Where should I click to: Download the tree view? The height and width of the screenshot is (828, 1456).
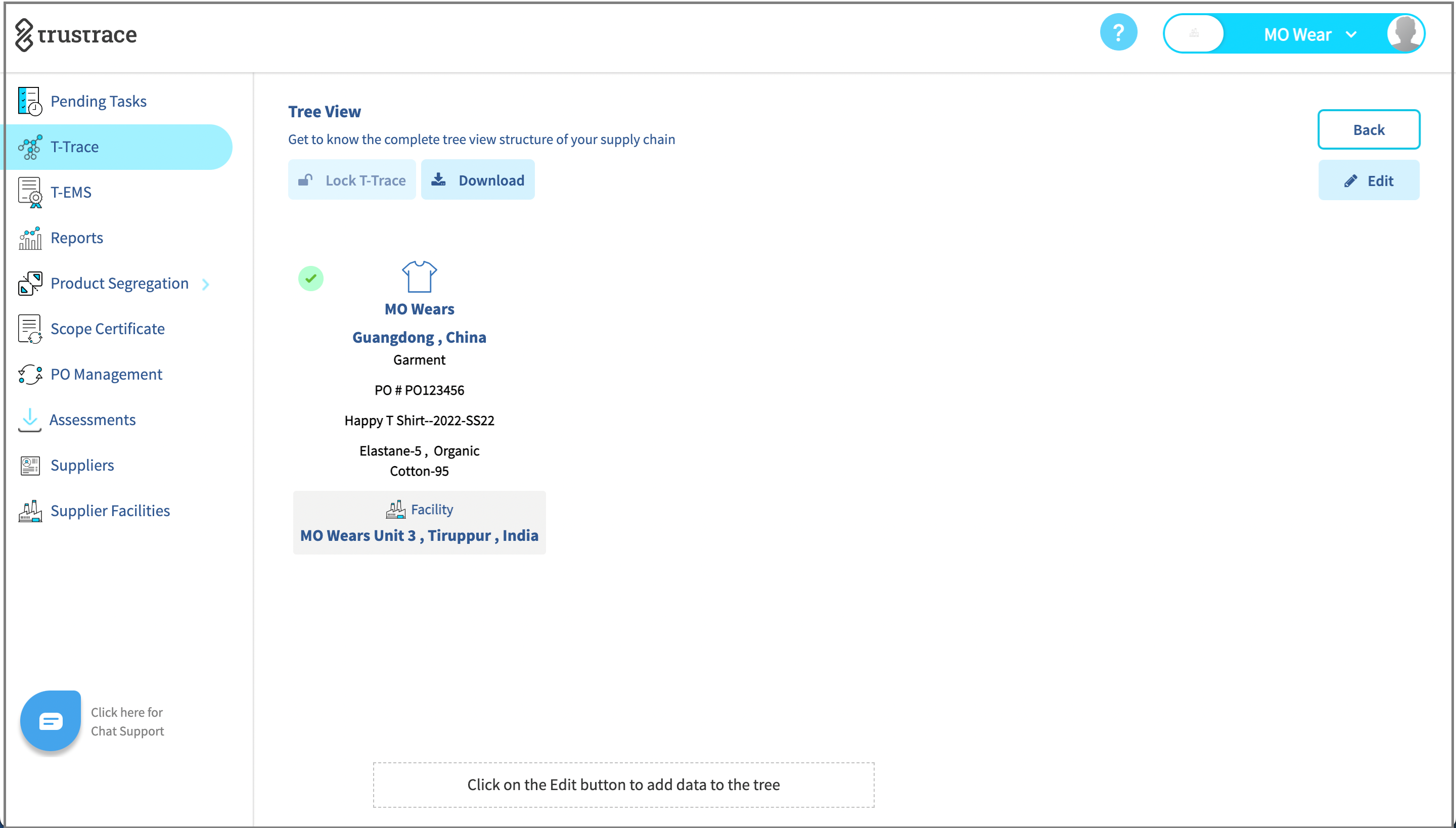tap(478, 180)
